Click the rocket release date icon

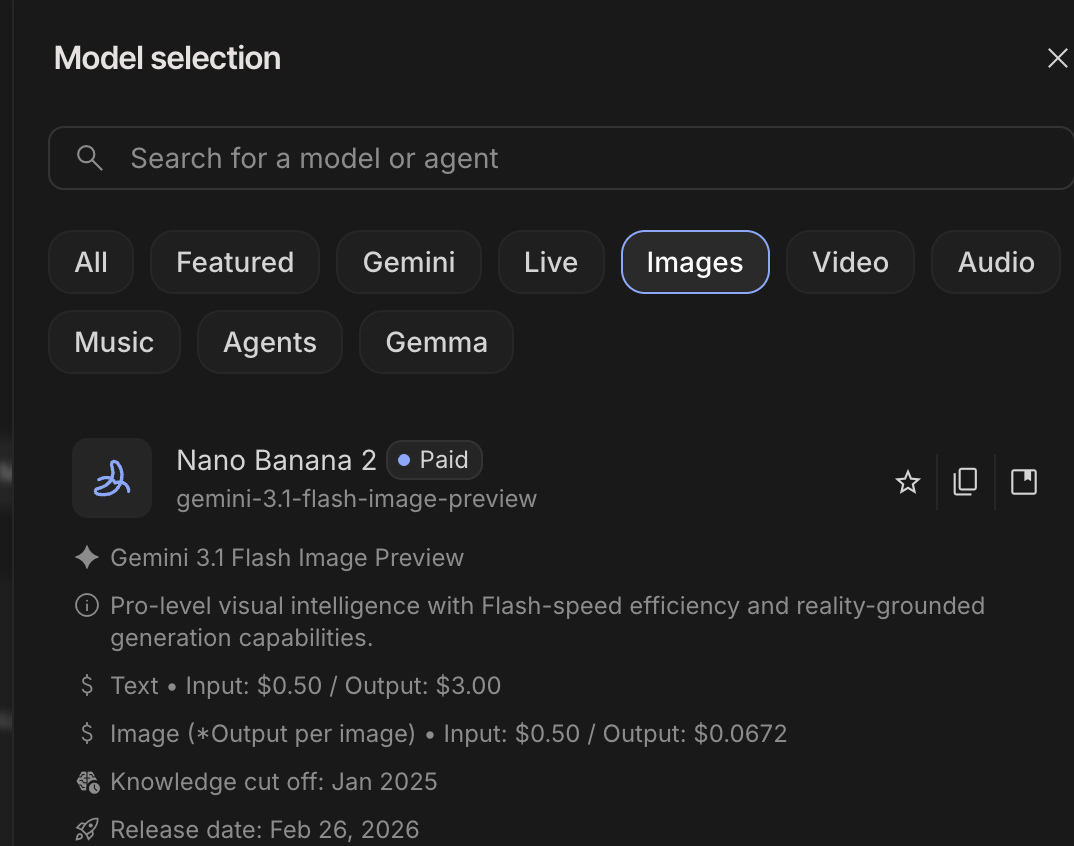click(87, 830)
